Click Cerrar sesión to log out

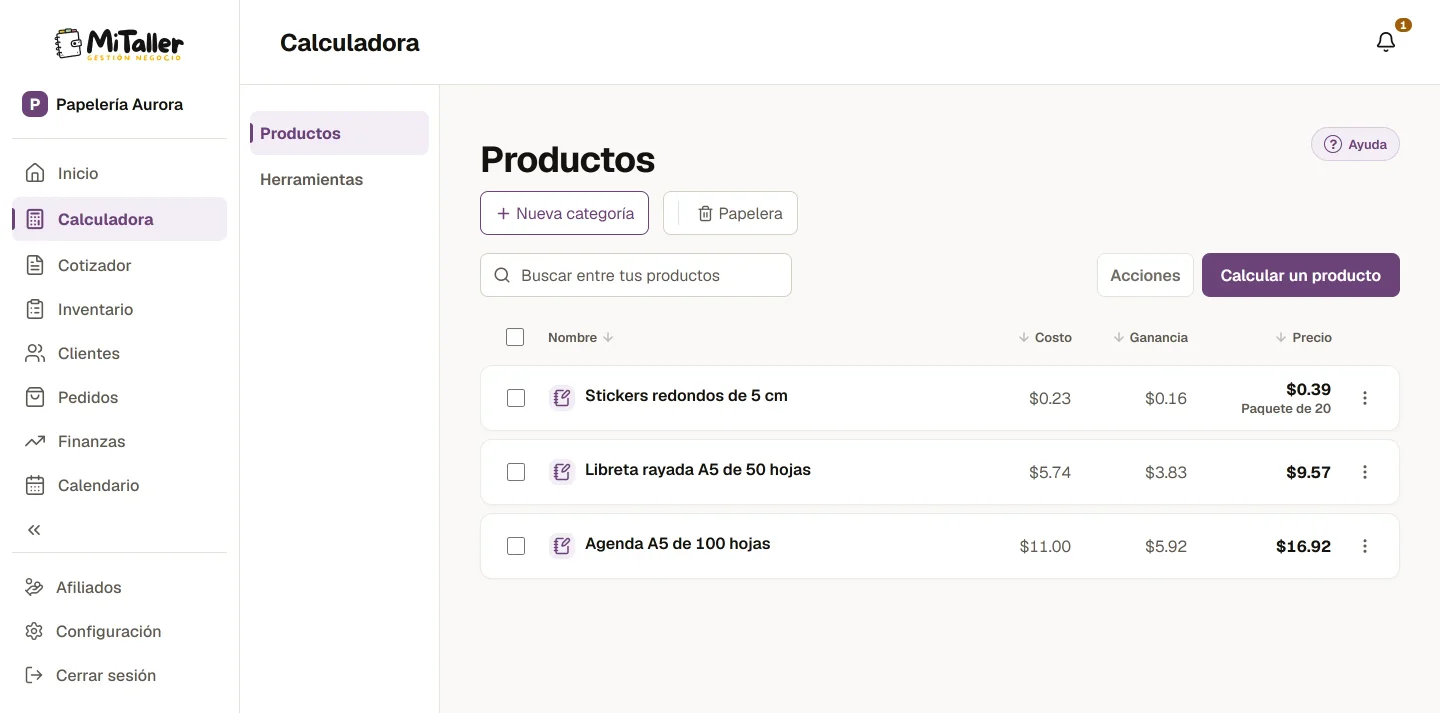tap(119, 675)
